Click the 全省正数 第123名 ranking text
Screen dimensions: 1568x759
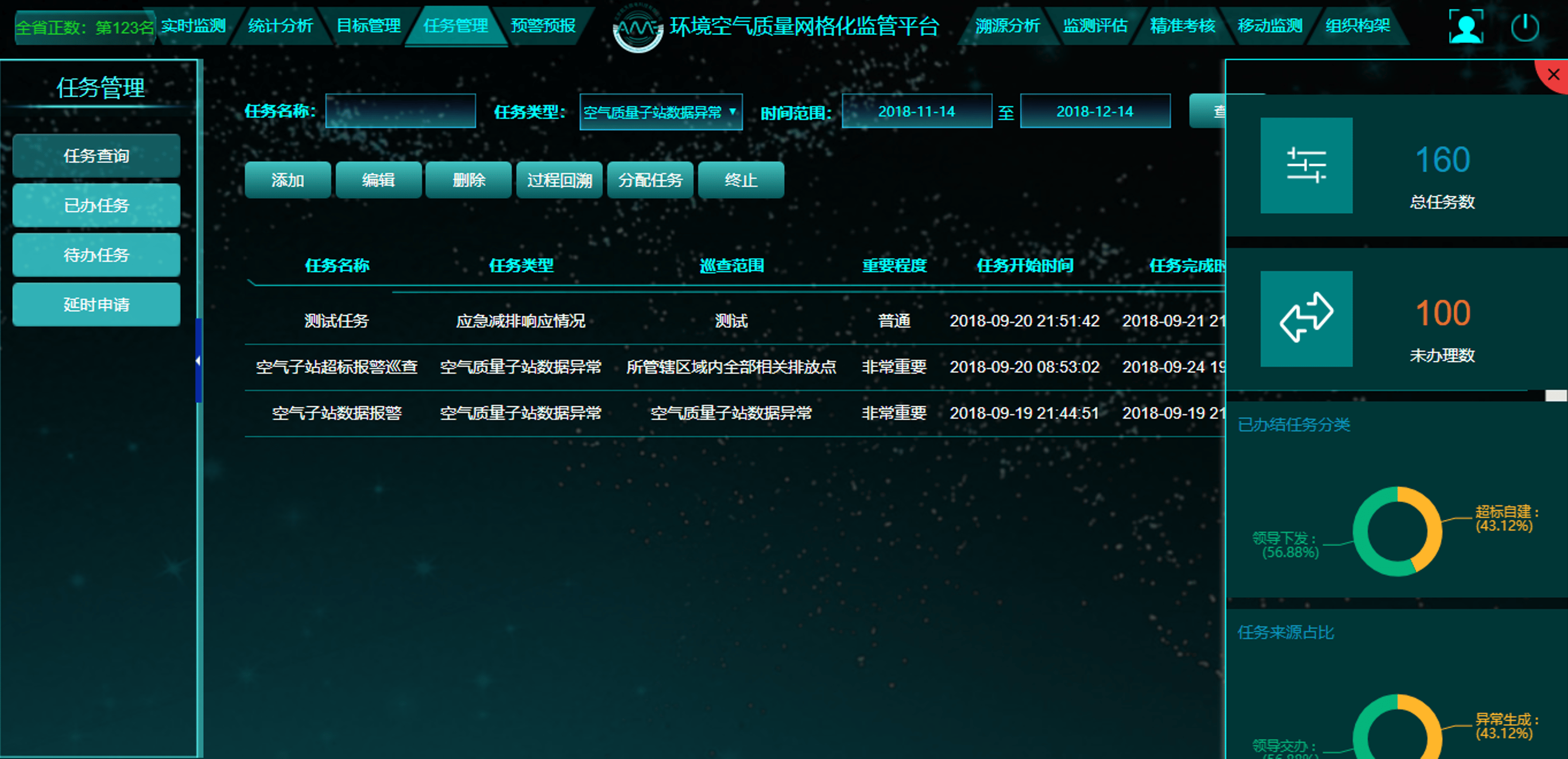click(x=85, y=28)
